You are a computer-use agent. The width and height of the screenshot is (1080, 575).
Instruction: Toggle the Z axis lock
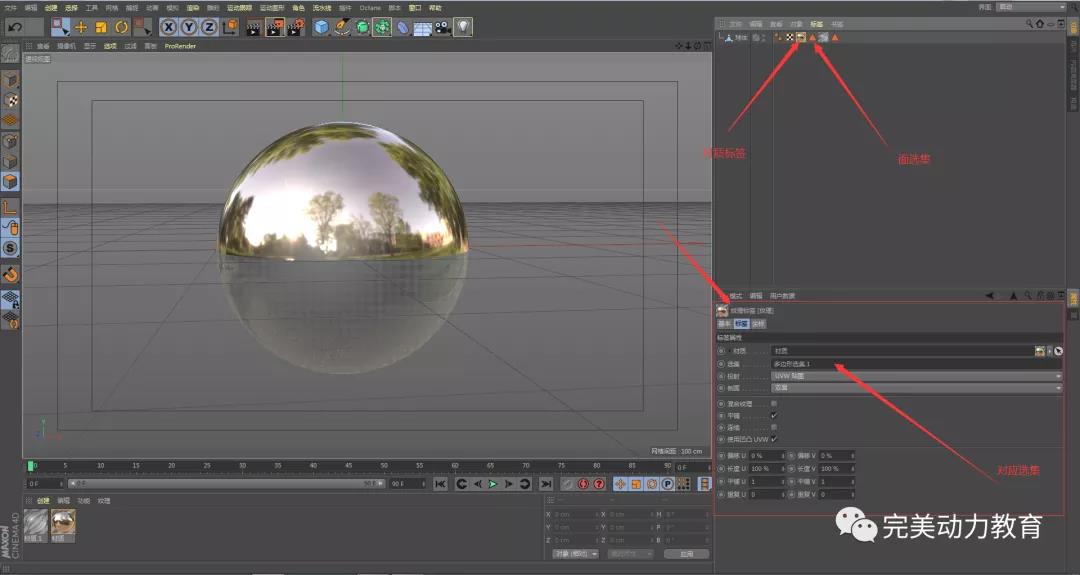209,27
